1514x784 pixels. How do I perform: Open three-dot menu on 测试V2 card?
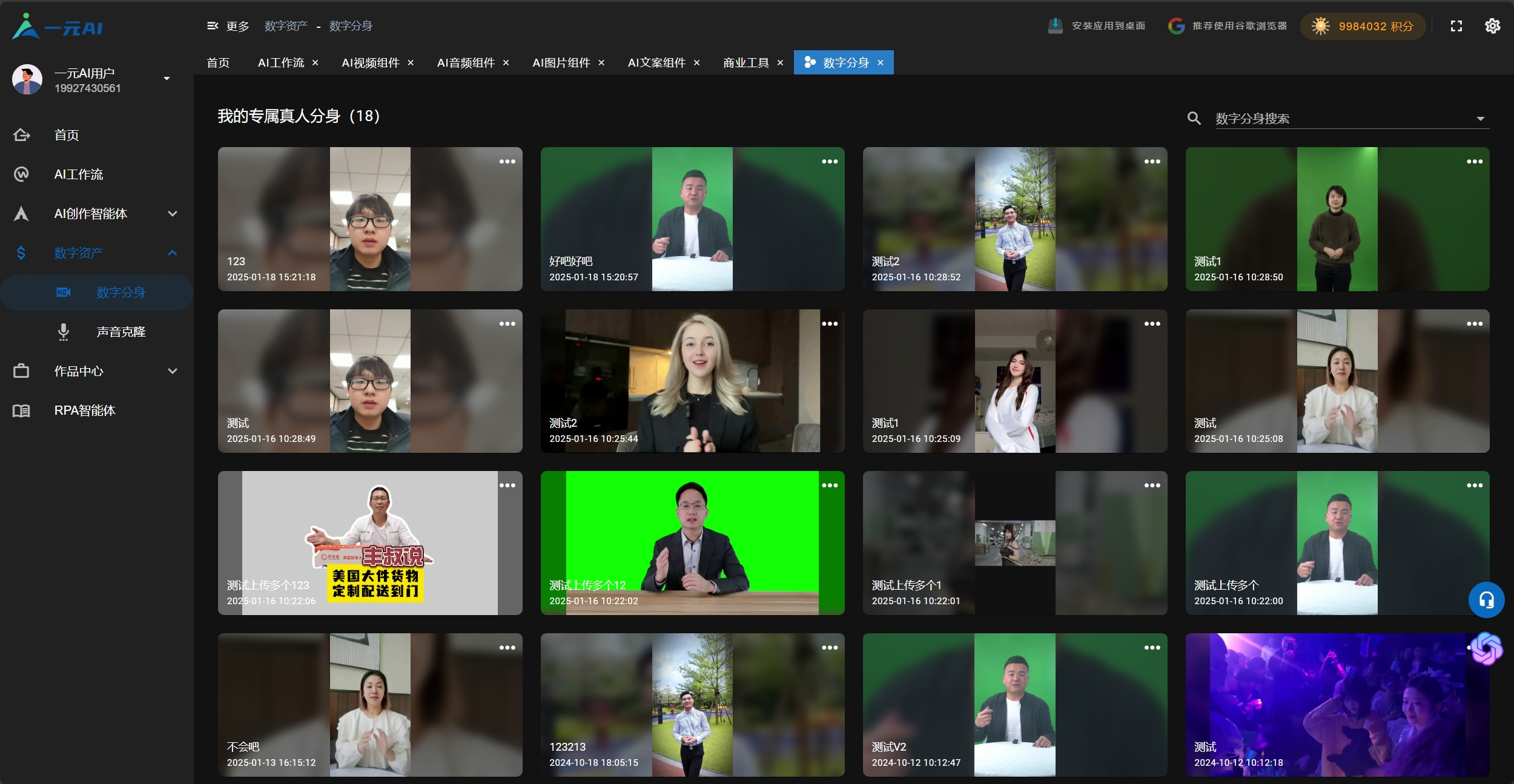1152,648
